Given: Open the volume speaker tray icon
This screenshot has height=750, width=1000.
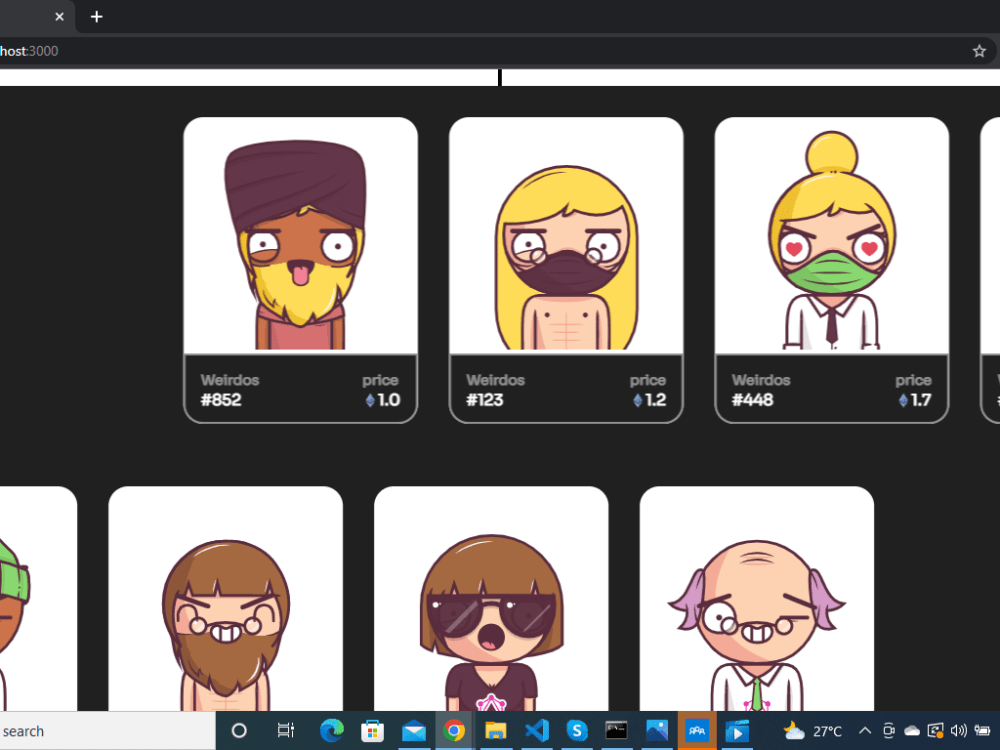Looking at the screenshot, I should [x=959, y=731].
